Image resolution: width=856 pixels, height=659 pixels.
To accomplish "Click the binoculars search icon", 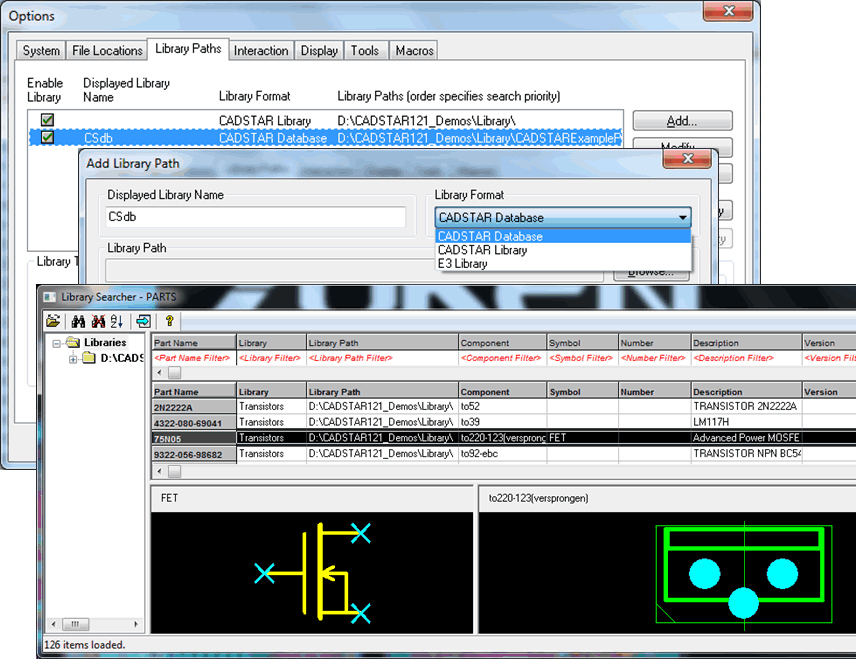I will tap(78, 321).
